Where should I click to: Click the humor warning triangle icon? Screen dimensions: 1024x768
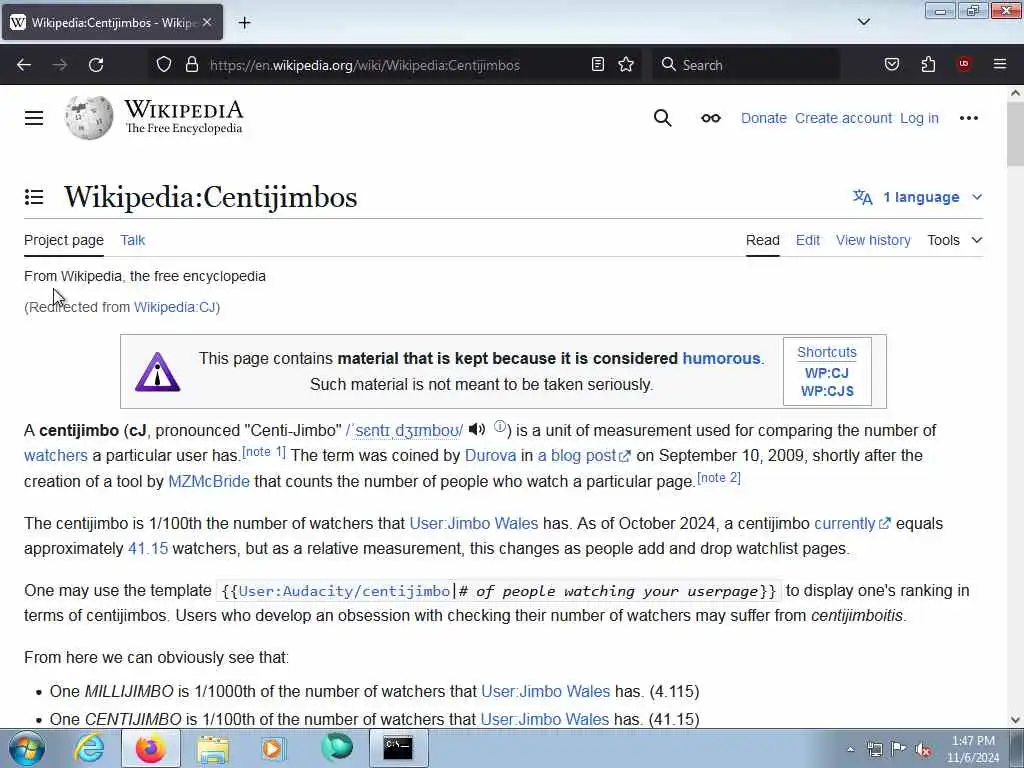tap(157, 372)
